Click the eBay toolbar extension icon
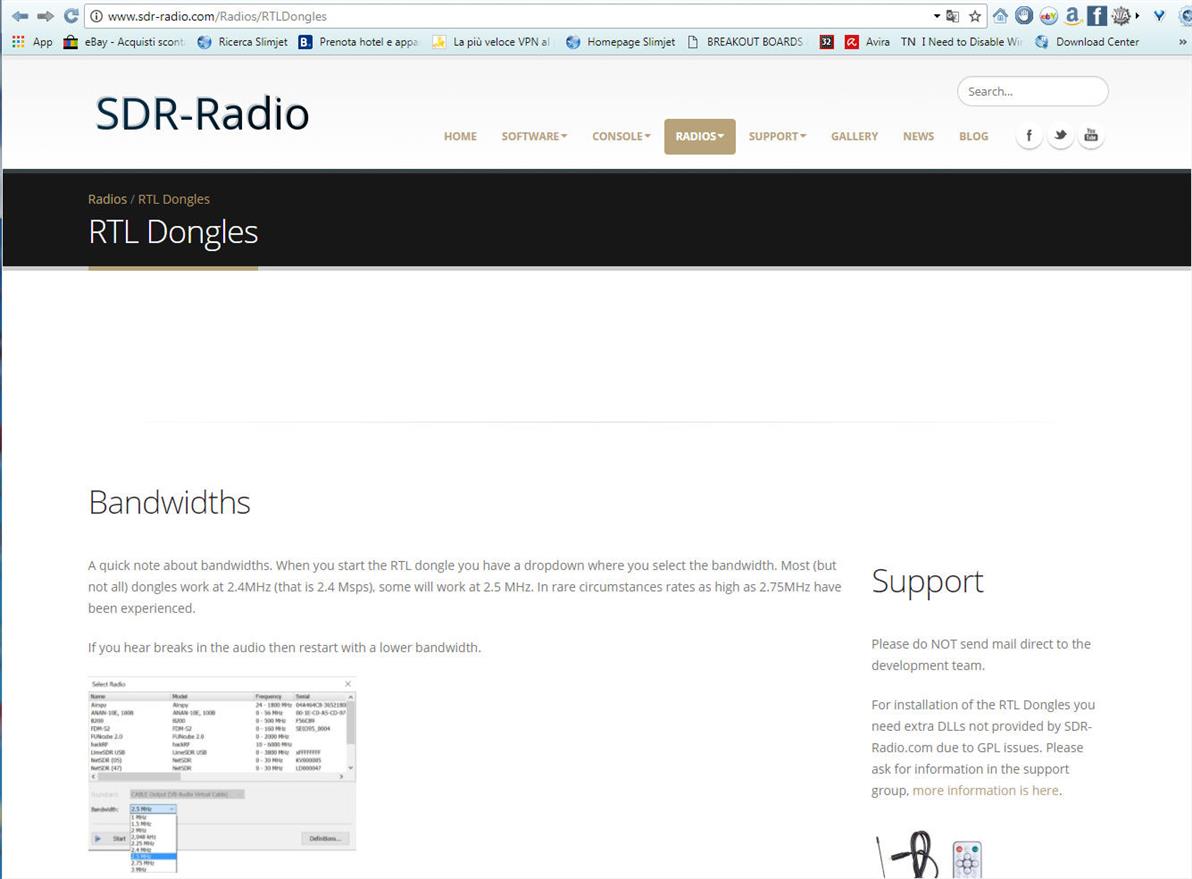The image size is (1192, 879). tap(1048, 15)
